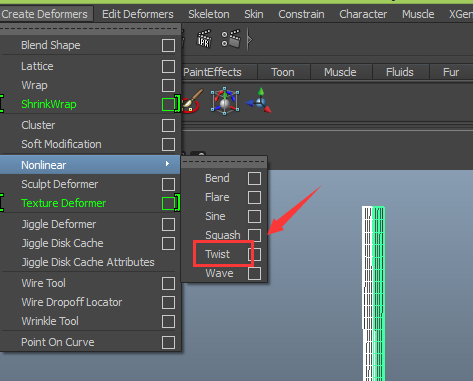
Task: Choose Twist nonlinear deformer
Action: pyautogui.click(x=217, y=254)
